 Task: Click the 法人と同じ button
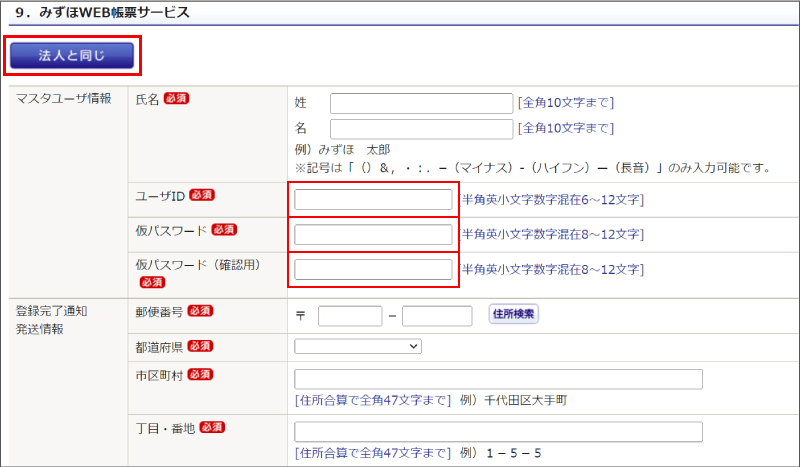coord(72,55)
